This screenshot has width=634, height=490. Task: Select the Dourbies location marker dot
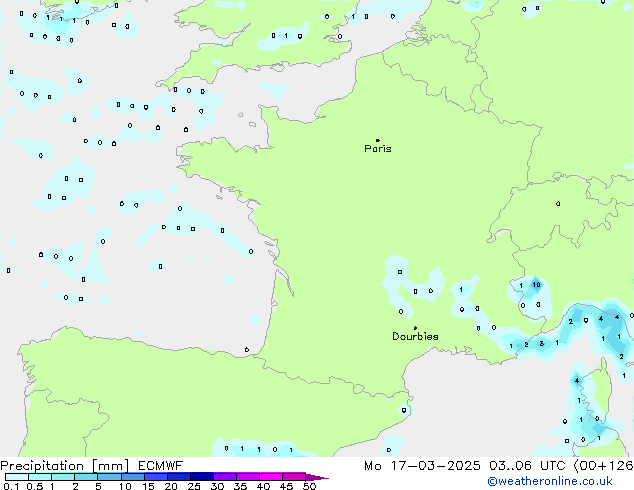[415, 328]
